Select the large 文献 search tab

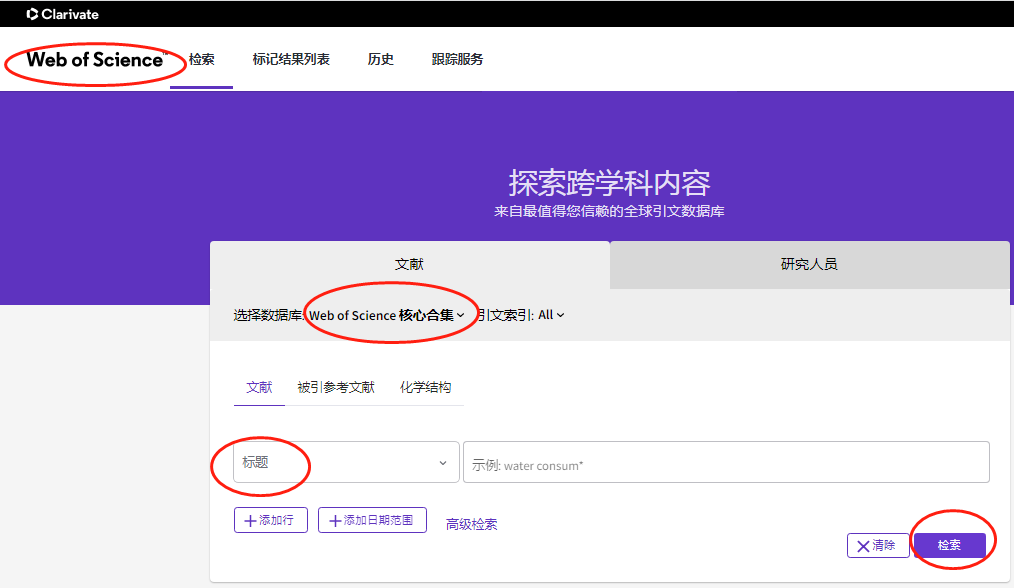coord(409,265)
